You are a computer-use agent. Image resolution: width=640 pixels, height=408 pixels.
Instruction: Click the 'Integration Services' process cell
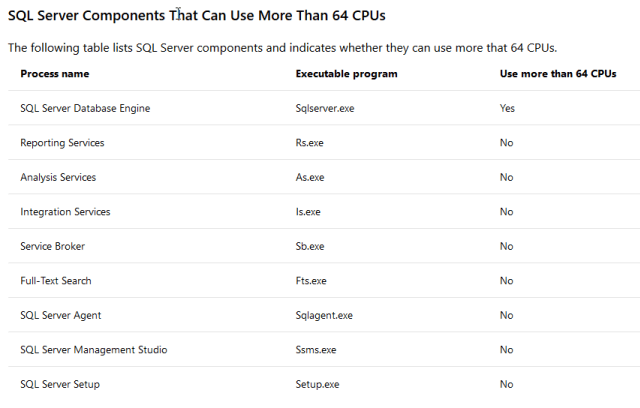click(x=65, y=212)
